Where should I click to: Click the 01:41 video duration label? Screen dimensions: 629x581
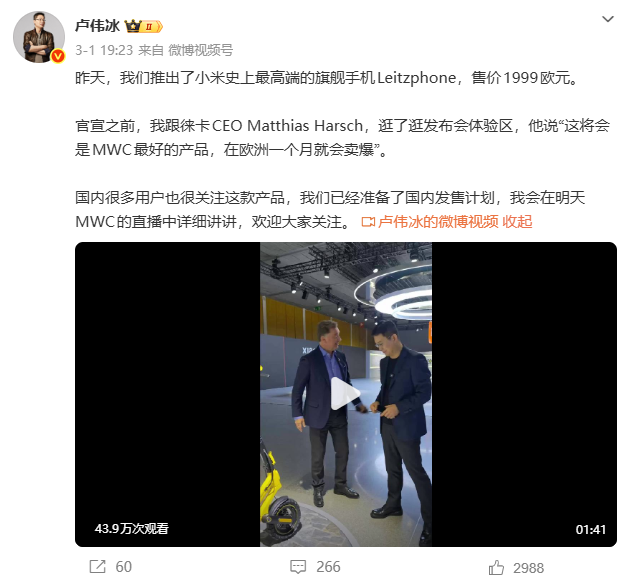click(590, 530)
